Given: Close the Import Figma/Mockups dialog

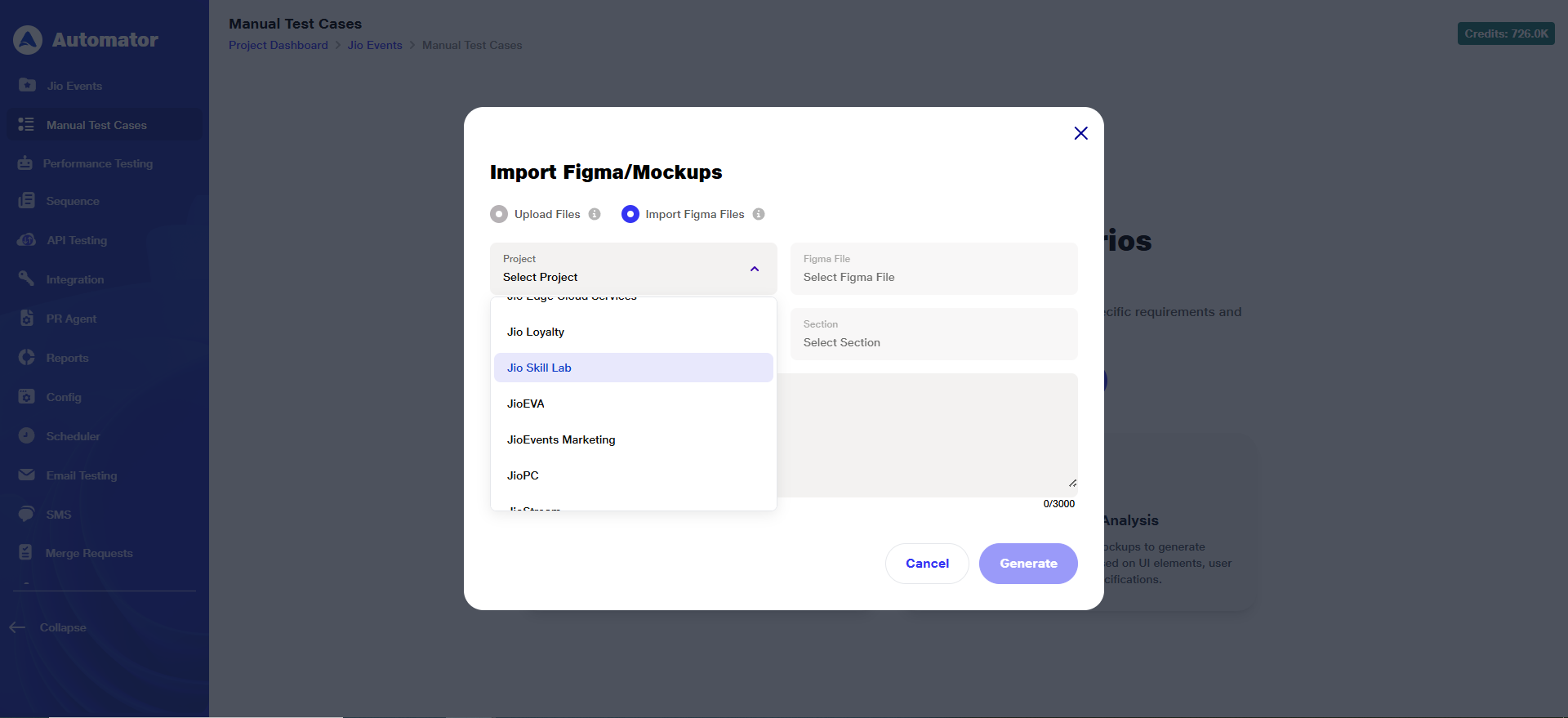Looking at the screenshot, I should (1080, 133).
